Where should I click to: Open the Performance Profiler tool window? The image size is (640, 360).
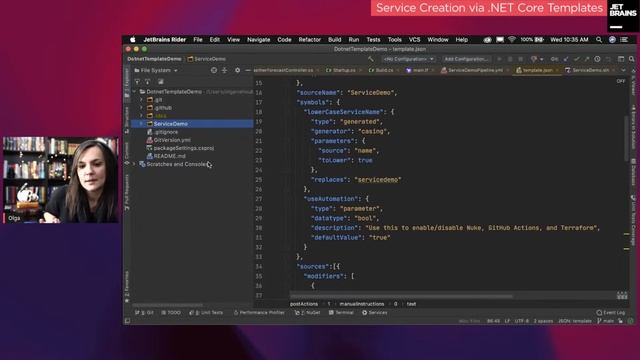[259, 313]
